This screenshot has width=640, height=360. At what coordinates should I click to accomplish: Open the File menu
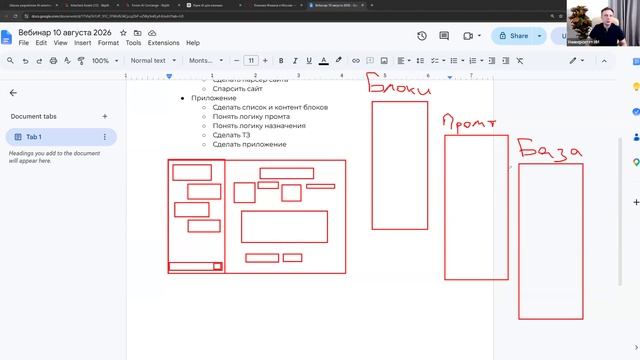(x=24, y=43)
